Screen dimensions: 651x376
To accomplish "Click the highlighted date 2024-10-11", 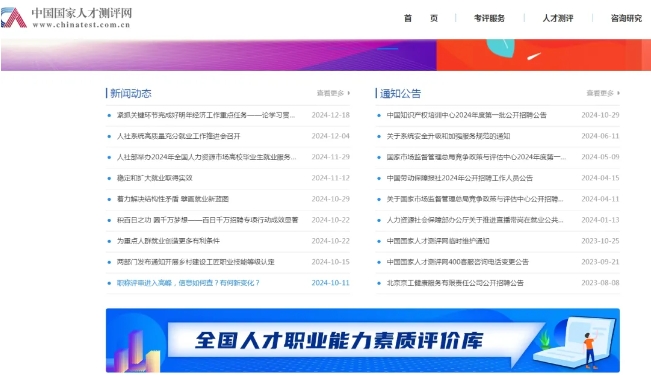I will (330, 283).
